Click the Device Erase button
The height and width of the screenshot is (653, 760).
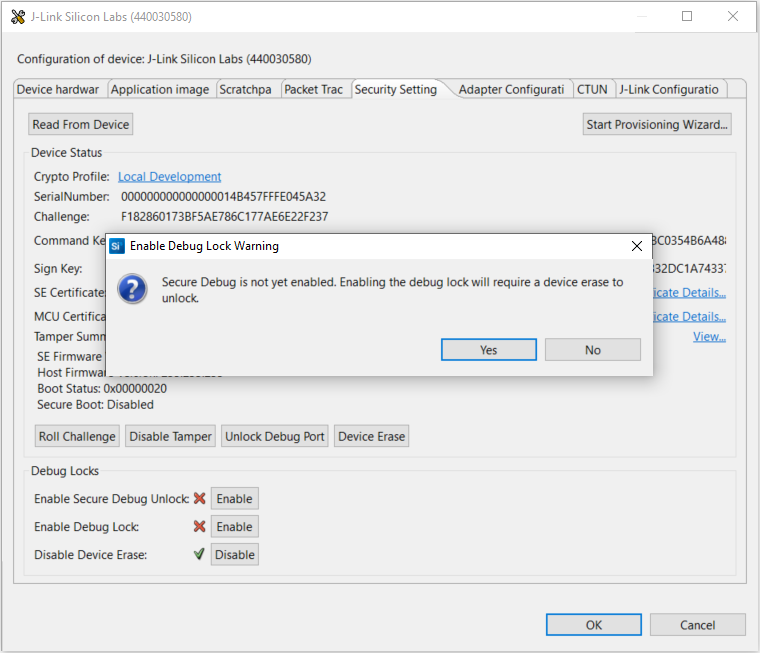[371, 437]
